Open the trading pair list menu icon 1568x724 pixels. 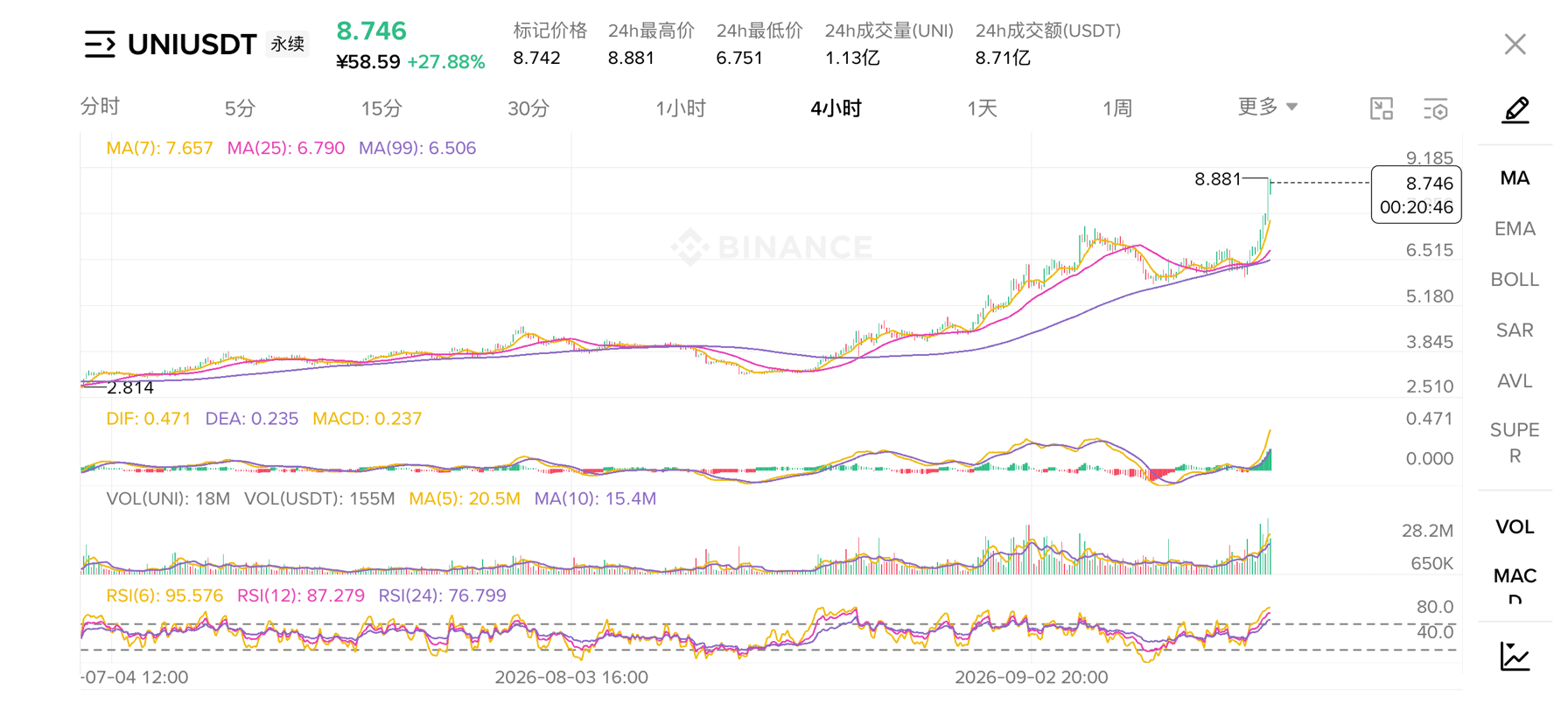[100, 44]
